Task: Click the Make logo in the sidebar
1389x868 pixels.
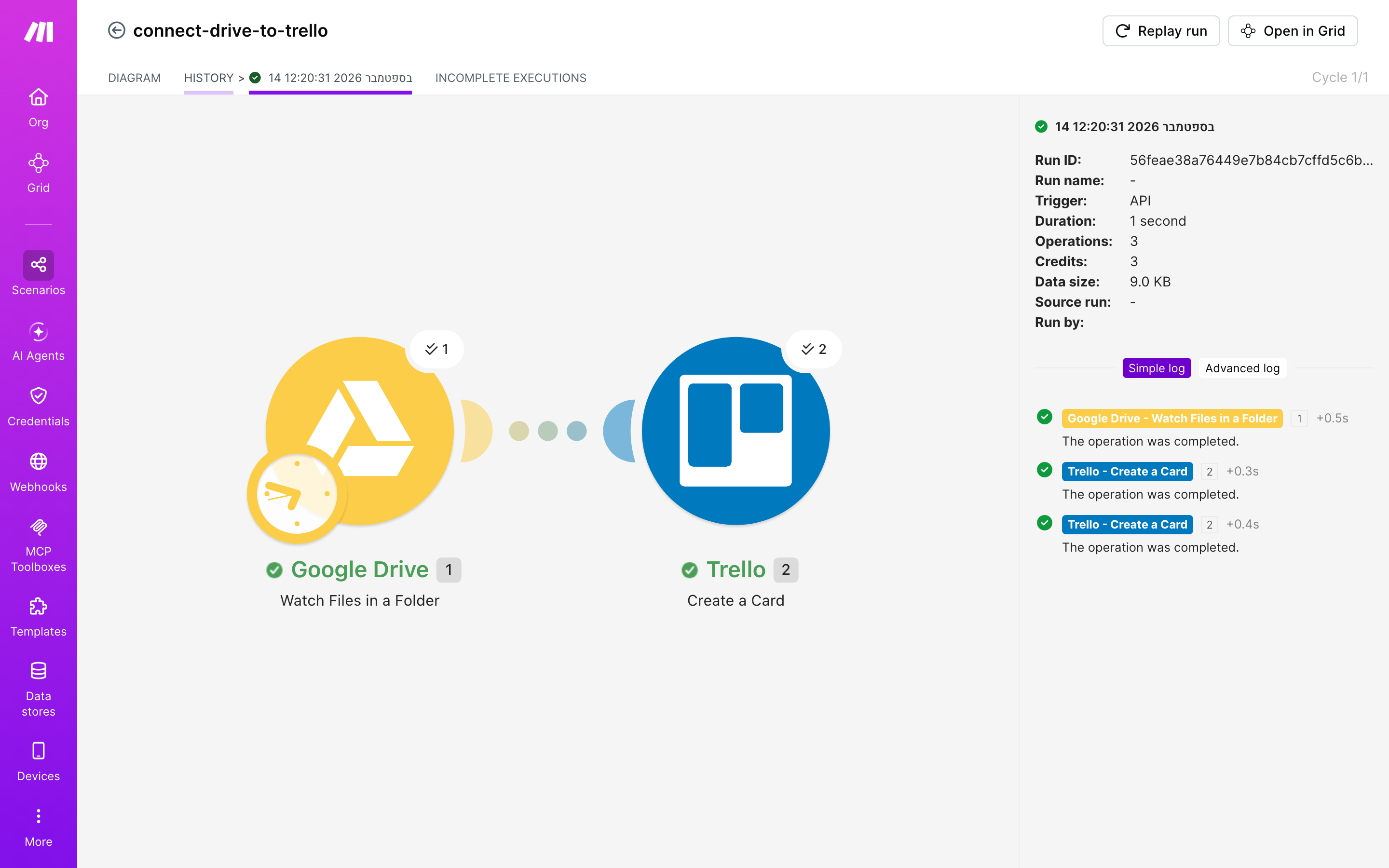Action: point(39,31)
